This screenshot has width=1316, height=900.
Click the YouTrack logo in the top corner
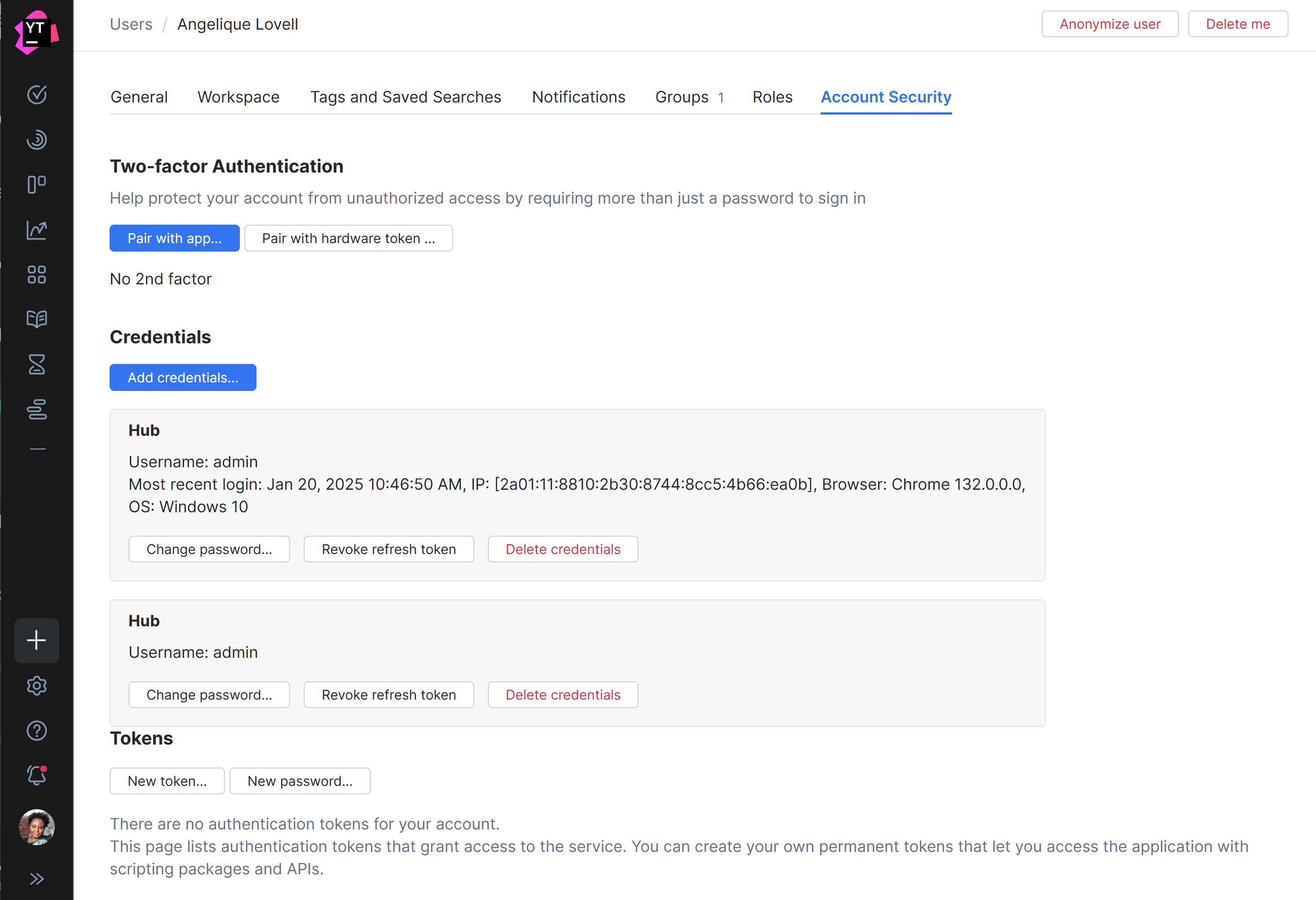click(x=37, y=31)
